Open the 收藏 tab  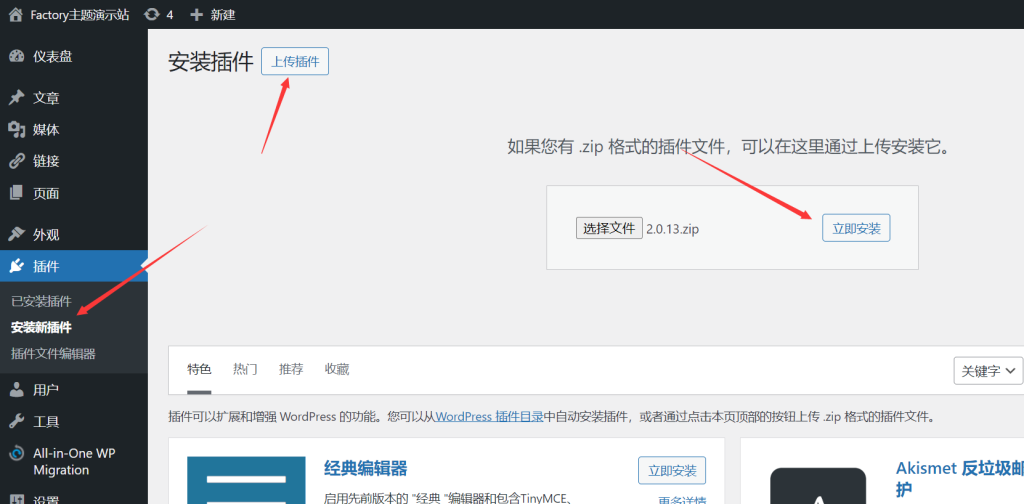pos(337,369)
